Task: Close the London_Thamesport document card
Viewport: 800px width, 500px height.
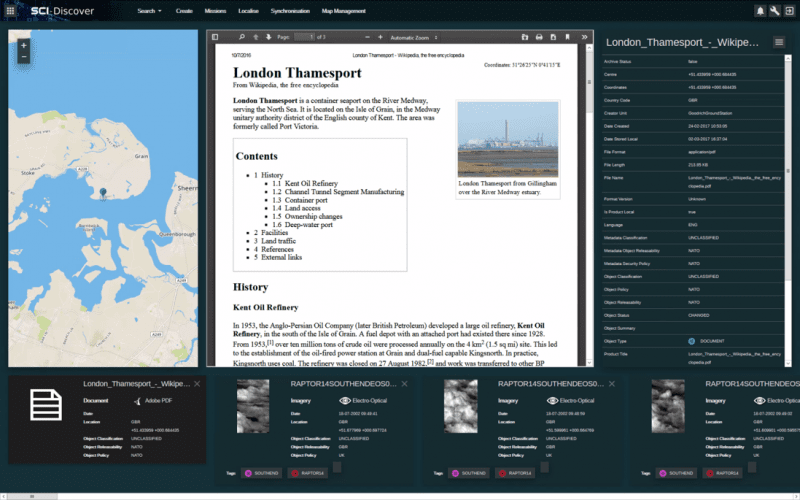Action: [x=197, y=384]
